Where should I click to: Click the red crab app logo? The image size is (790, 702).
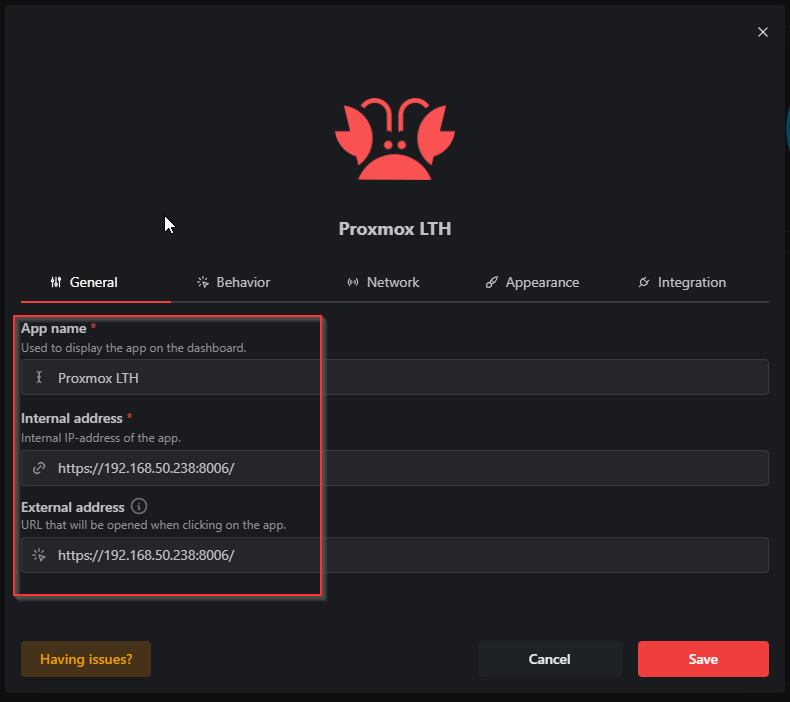click(x=395, y=139)
